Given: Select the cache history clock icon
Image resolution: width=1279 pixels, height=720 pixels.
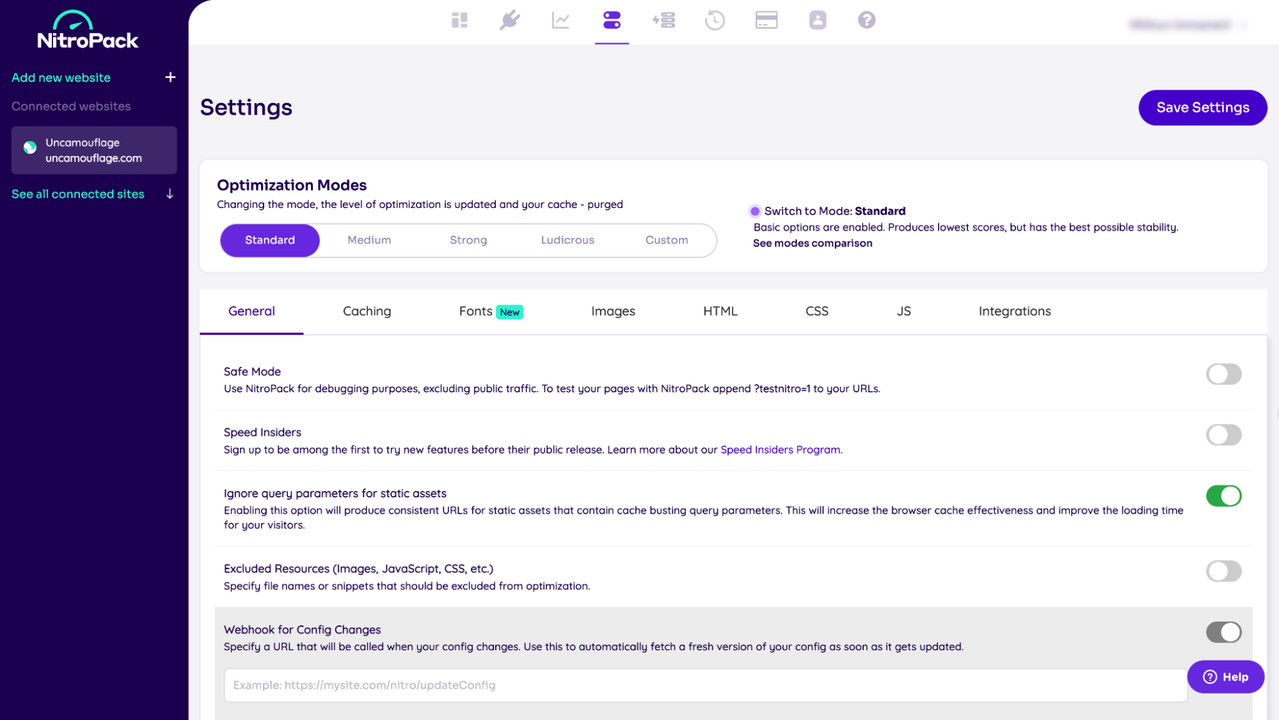Looking at the screenshot, I should [714, 20].
